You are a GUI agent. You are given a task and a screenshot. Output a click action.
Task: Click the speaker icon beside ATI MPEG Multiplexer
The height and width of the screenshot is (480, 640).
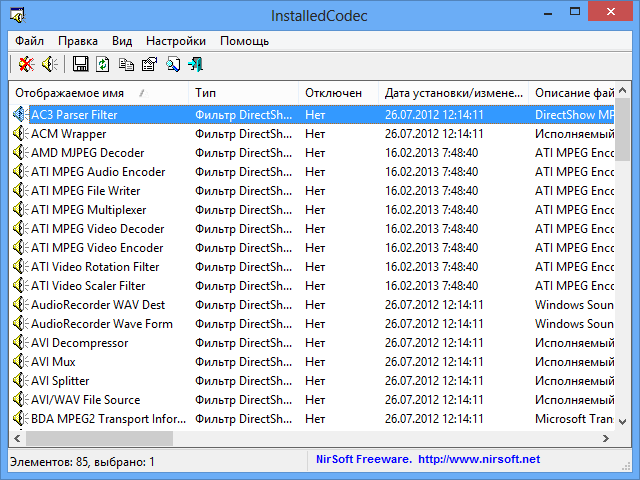[x=21, y=210]
